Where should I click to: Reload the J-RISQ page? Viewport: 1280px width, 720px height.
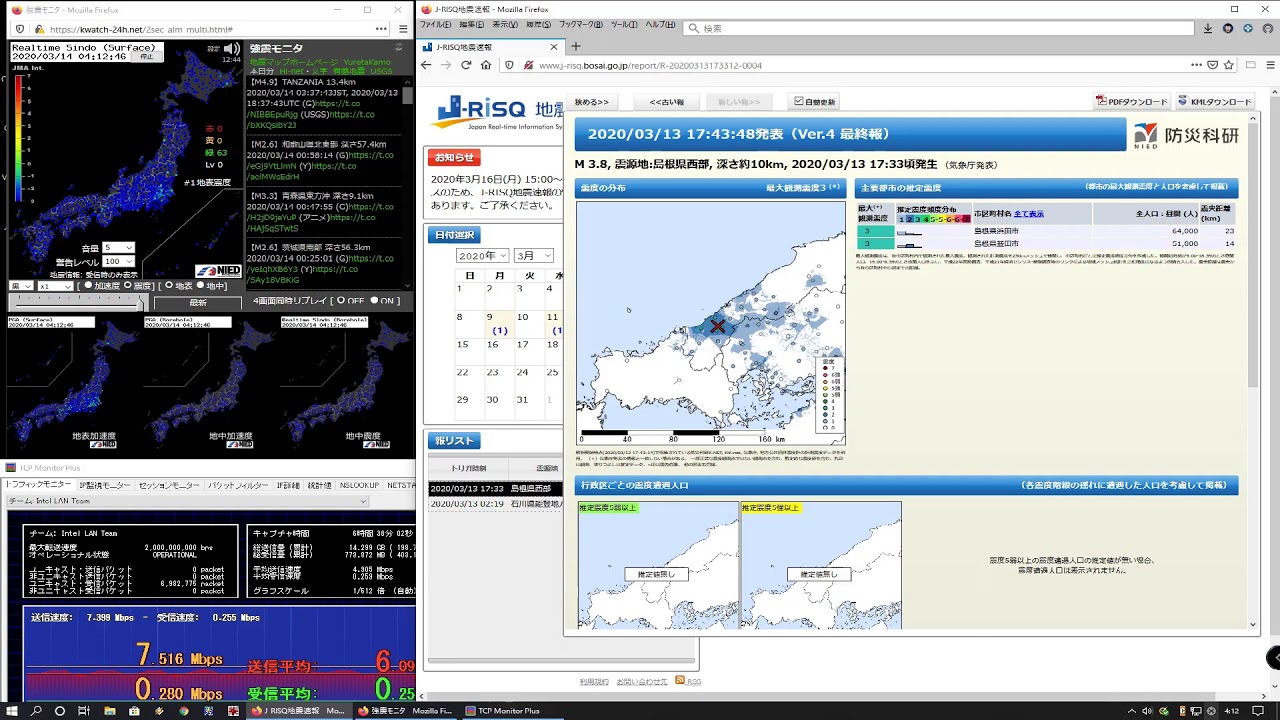click(466, 65)
